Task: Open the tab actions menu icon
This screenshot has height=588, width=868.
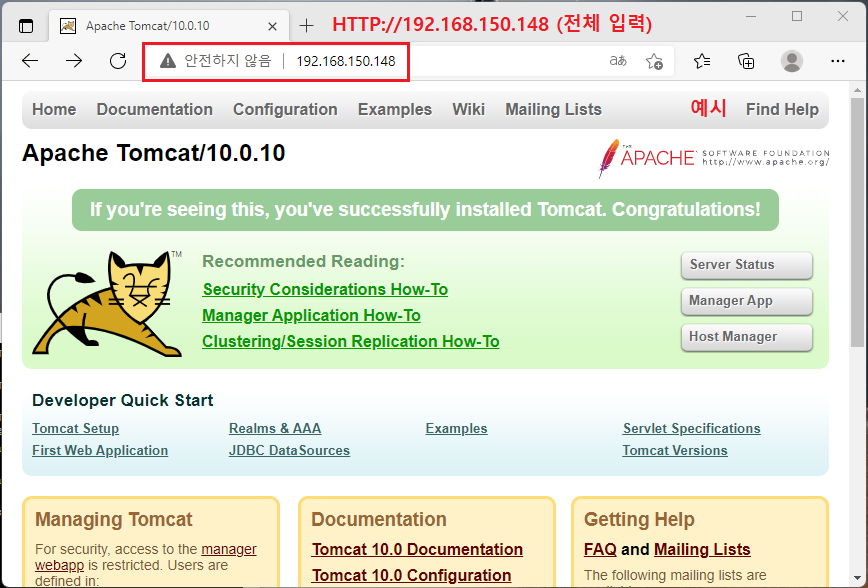Action: (x=26, y=25)
